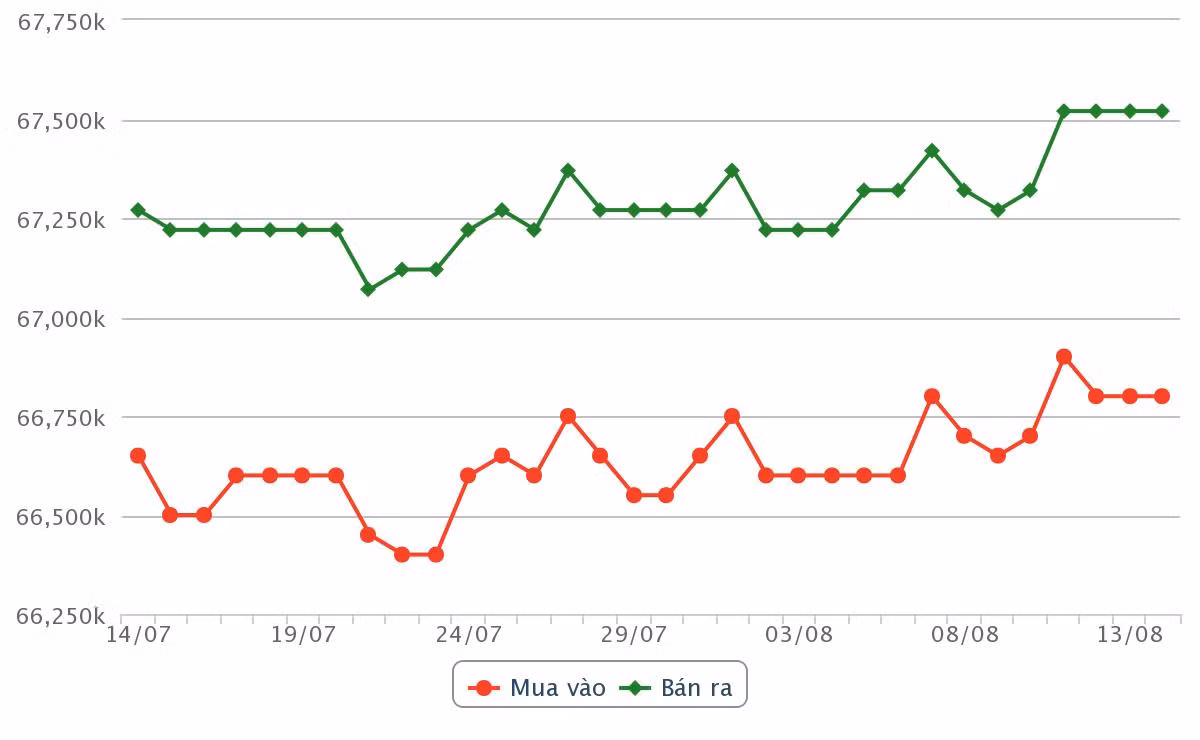Click the first red circle above 14/07
Screen dimensions: 1200x740
(x=138, y=456)
